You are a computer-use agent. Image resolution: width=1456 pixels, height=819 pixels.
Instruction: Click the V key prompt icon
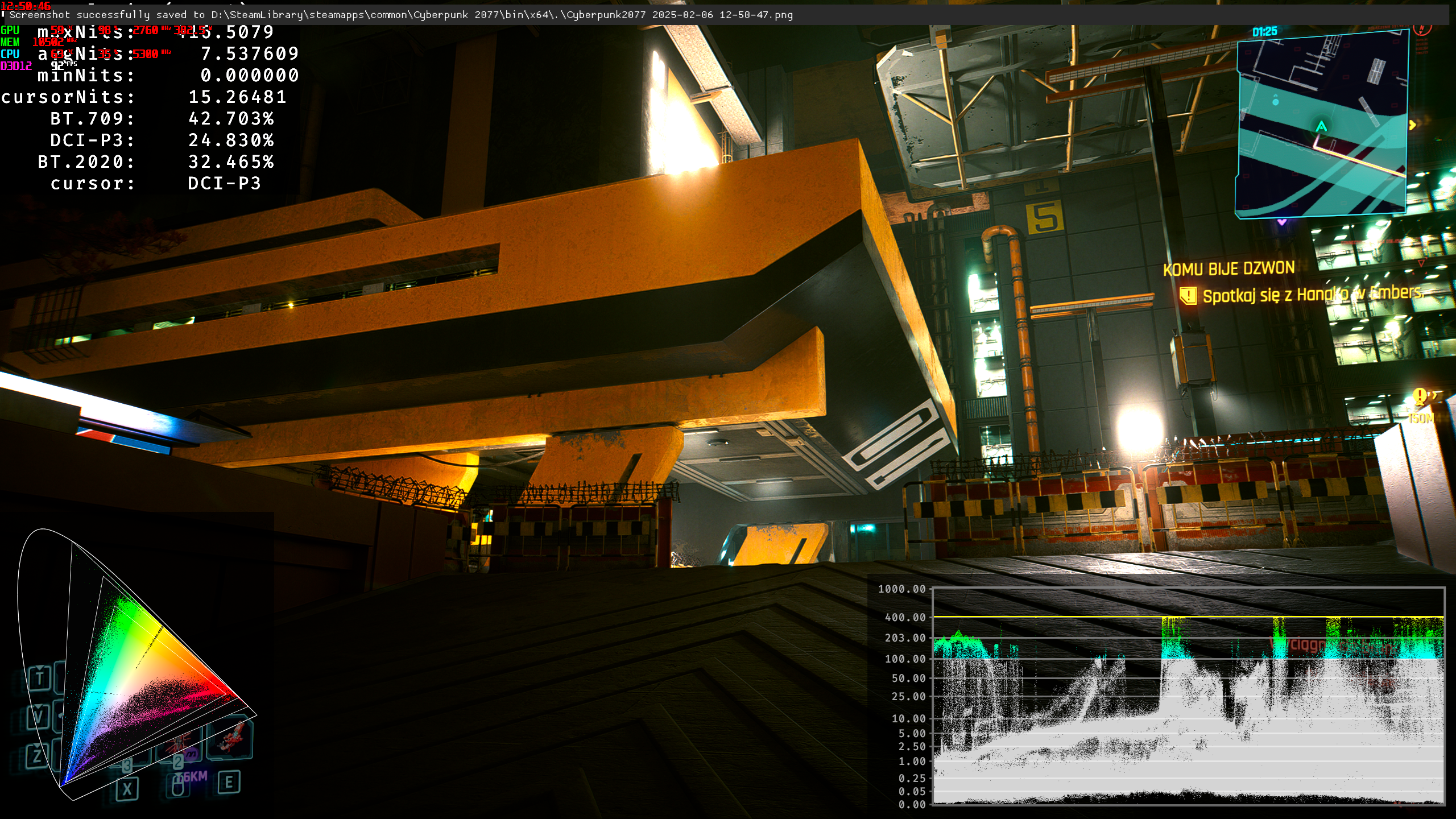(x=38, y=715)
